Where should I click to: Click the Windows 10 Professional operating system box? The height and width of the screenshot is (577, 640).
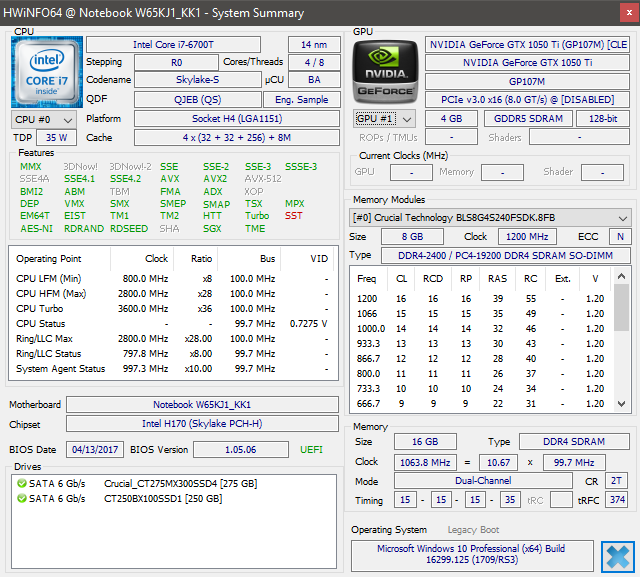pos(471,556)
